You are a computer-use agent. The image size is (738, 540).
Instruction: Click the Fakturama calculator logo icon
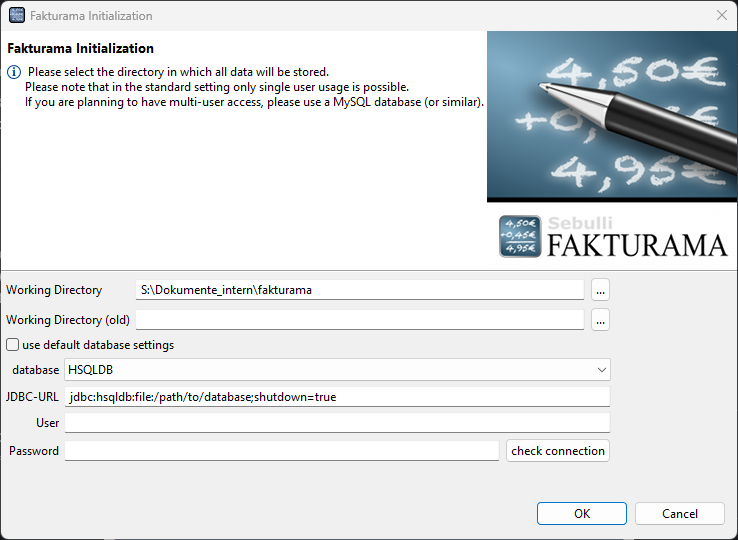click(520, 236)
